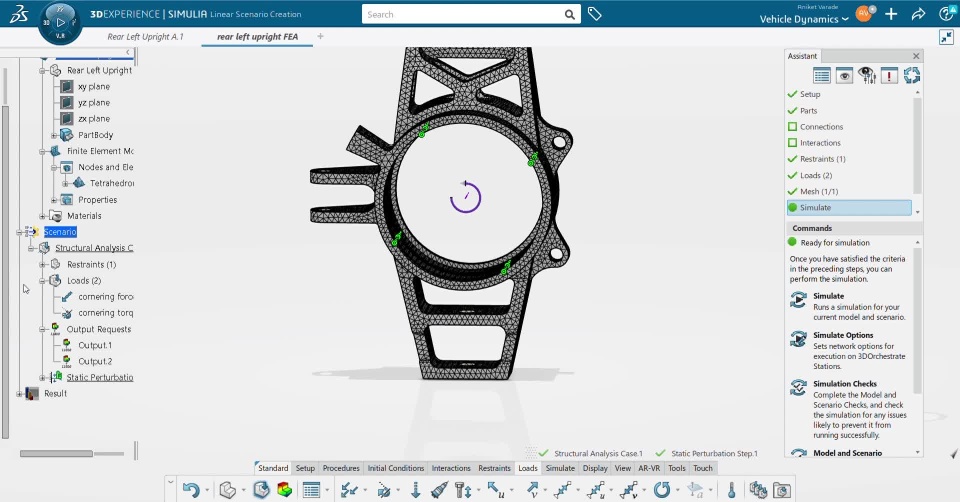960x502 pixels.
Task: Switch to the Restraints toolbar tab
Action: pos(494,468)
